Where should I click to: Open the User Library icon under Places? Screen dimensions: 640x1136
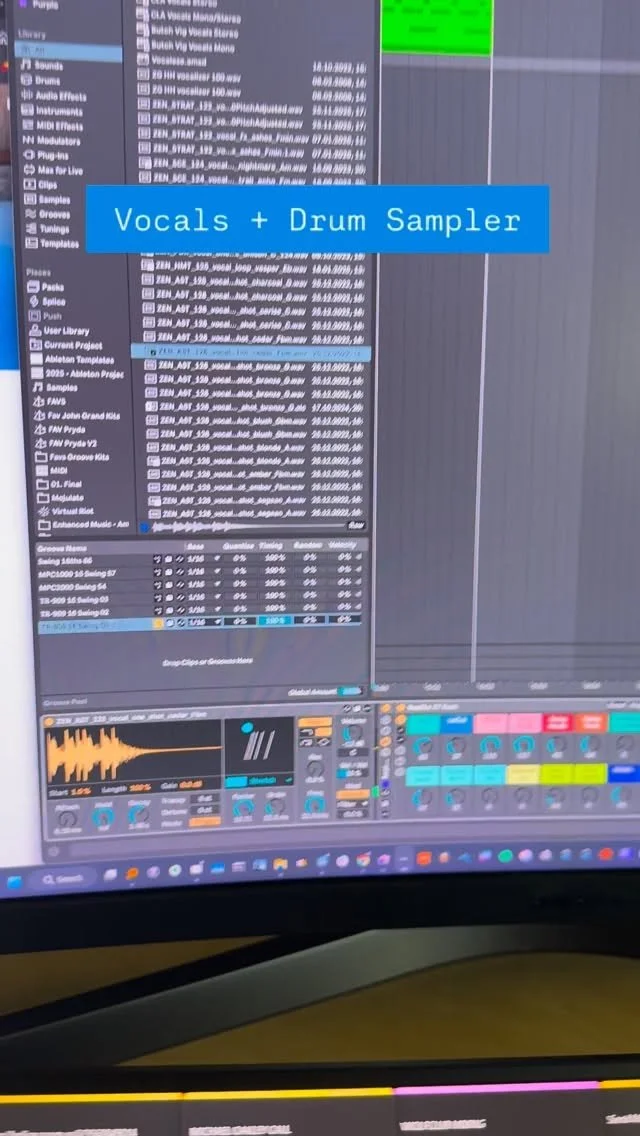coord(35,330)
